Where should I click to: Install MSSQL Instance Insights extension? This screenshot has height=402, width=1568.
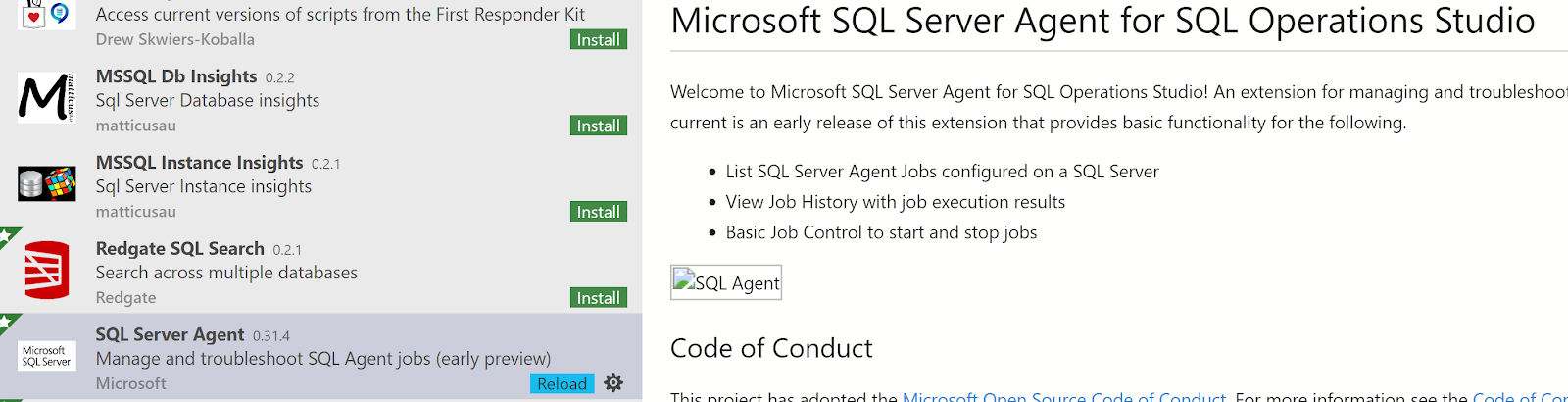click(x=598, y=212)
